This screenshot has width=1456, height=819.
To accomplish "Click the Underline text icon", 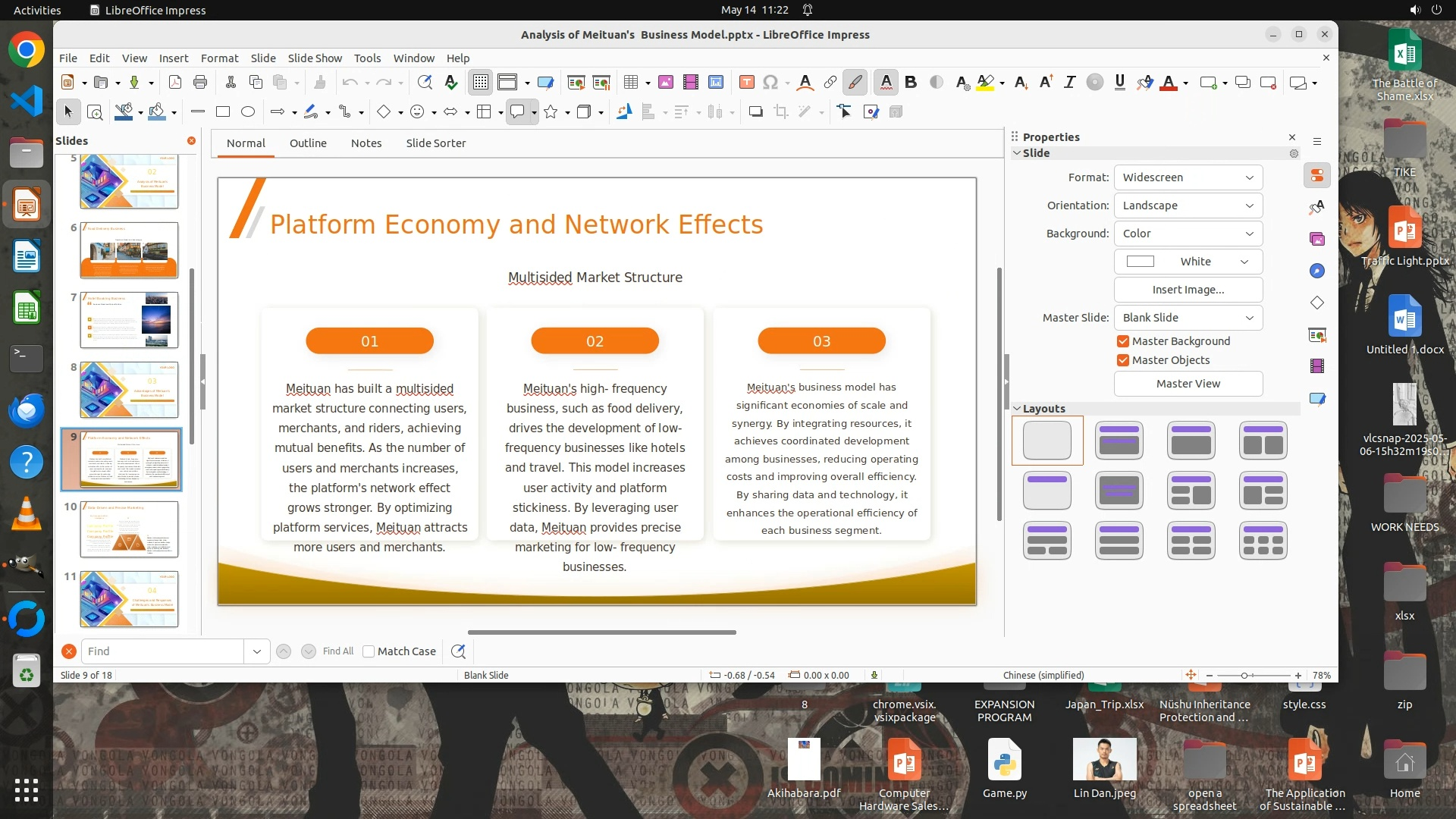I will coord(1119,82).
